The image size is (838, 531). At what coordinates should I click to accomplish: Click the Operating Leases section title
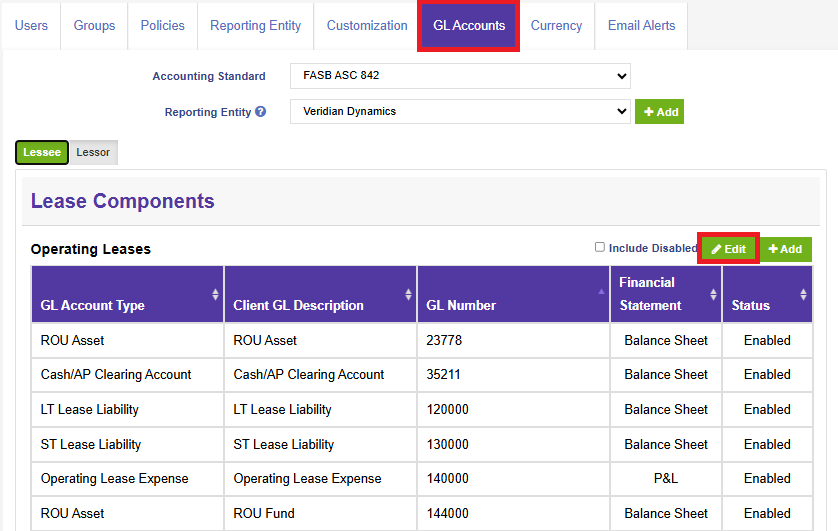pyautogui.click(x=91, y=249)
